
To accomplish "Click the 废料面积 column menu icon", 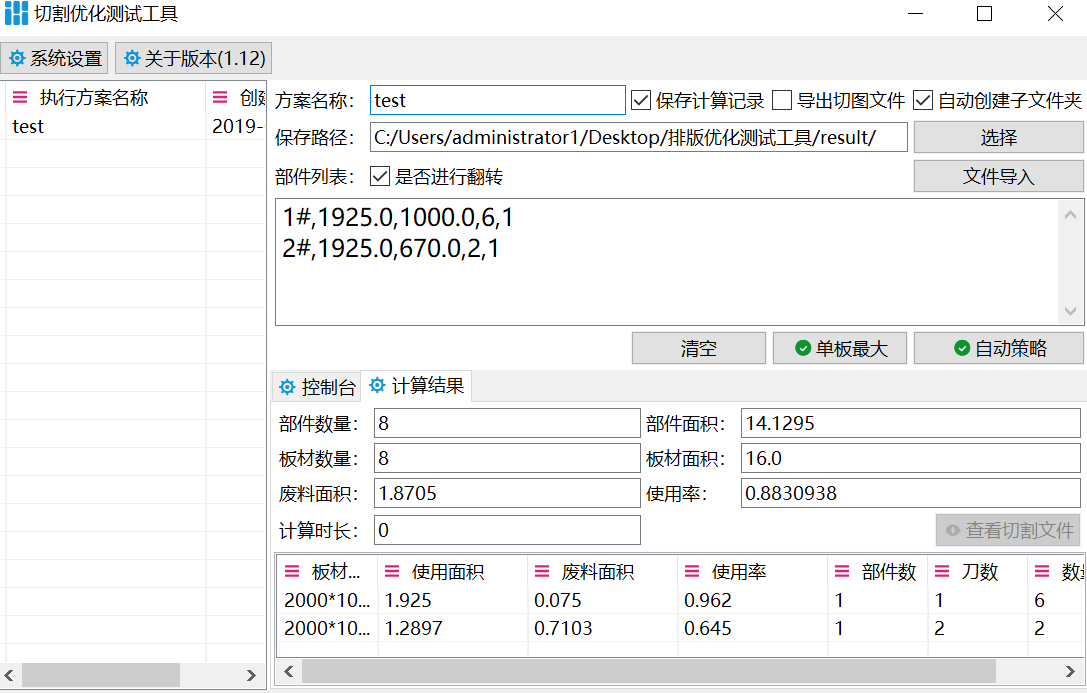I will pos(542,572).
